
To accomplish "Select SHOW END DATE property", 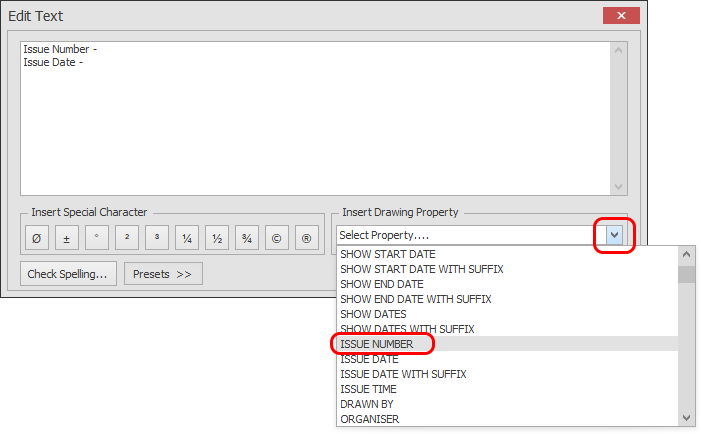I will pyautogui.click(x=507, y=284).
